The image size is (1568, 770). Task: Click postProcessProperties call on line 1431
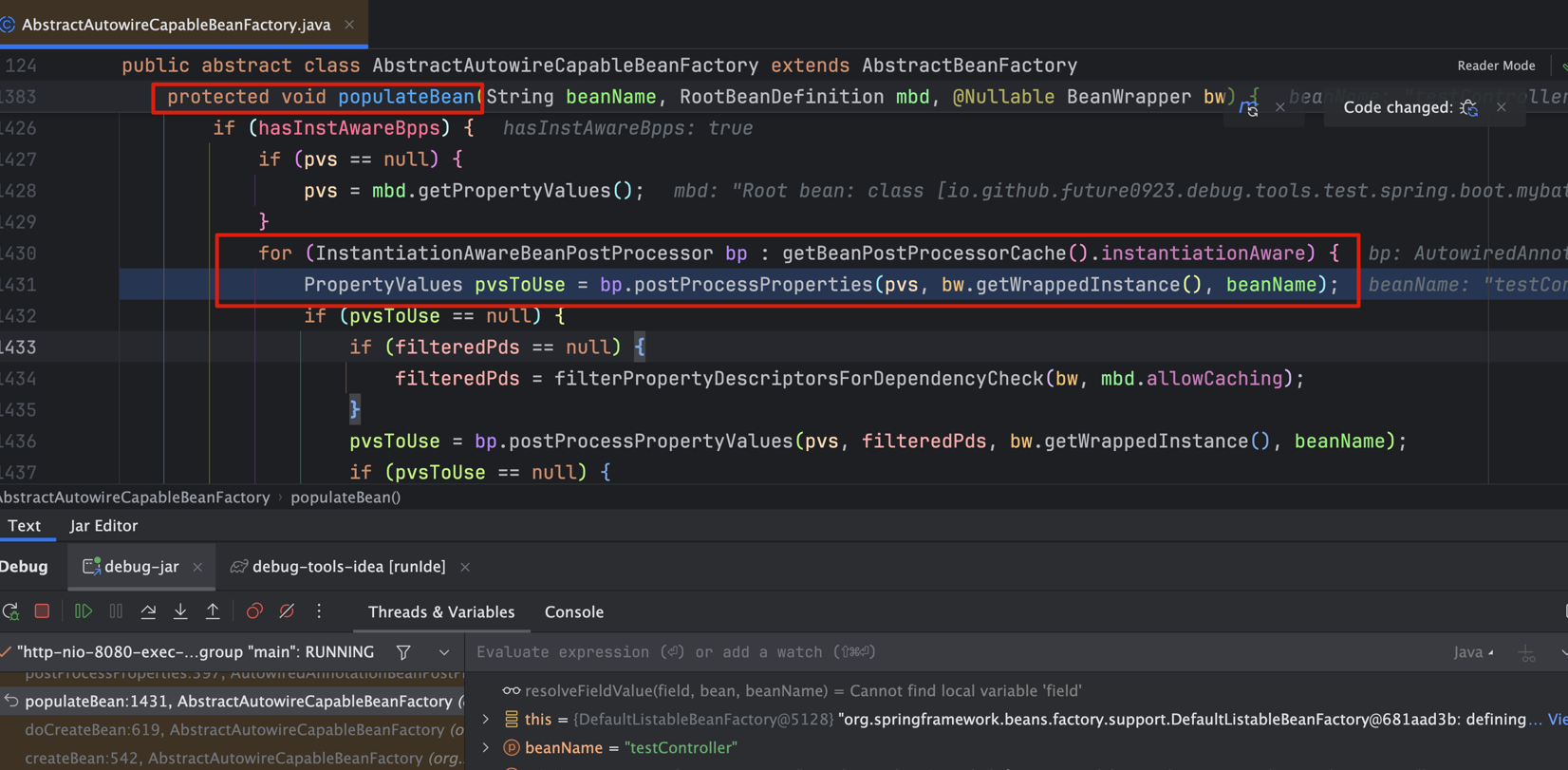pyautogui.click(x=753, y=285)
